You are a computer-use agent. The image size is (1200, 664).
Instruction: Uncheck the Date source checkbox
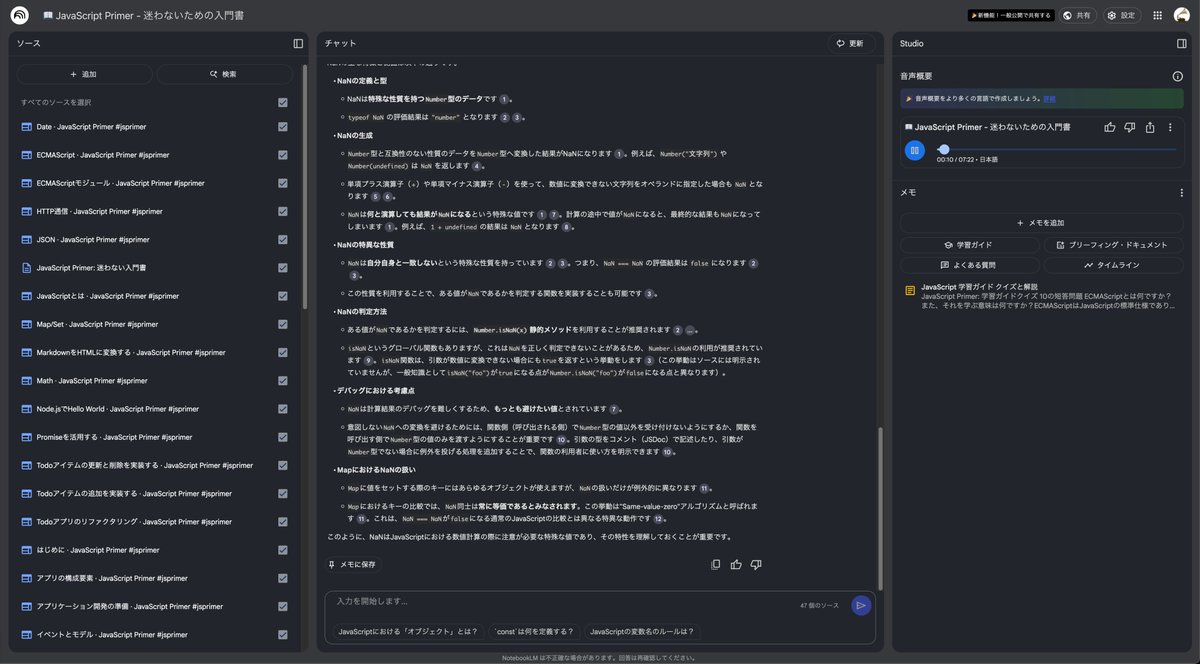coord(283,127)
